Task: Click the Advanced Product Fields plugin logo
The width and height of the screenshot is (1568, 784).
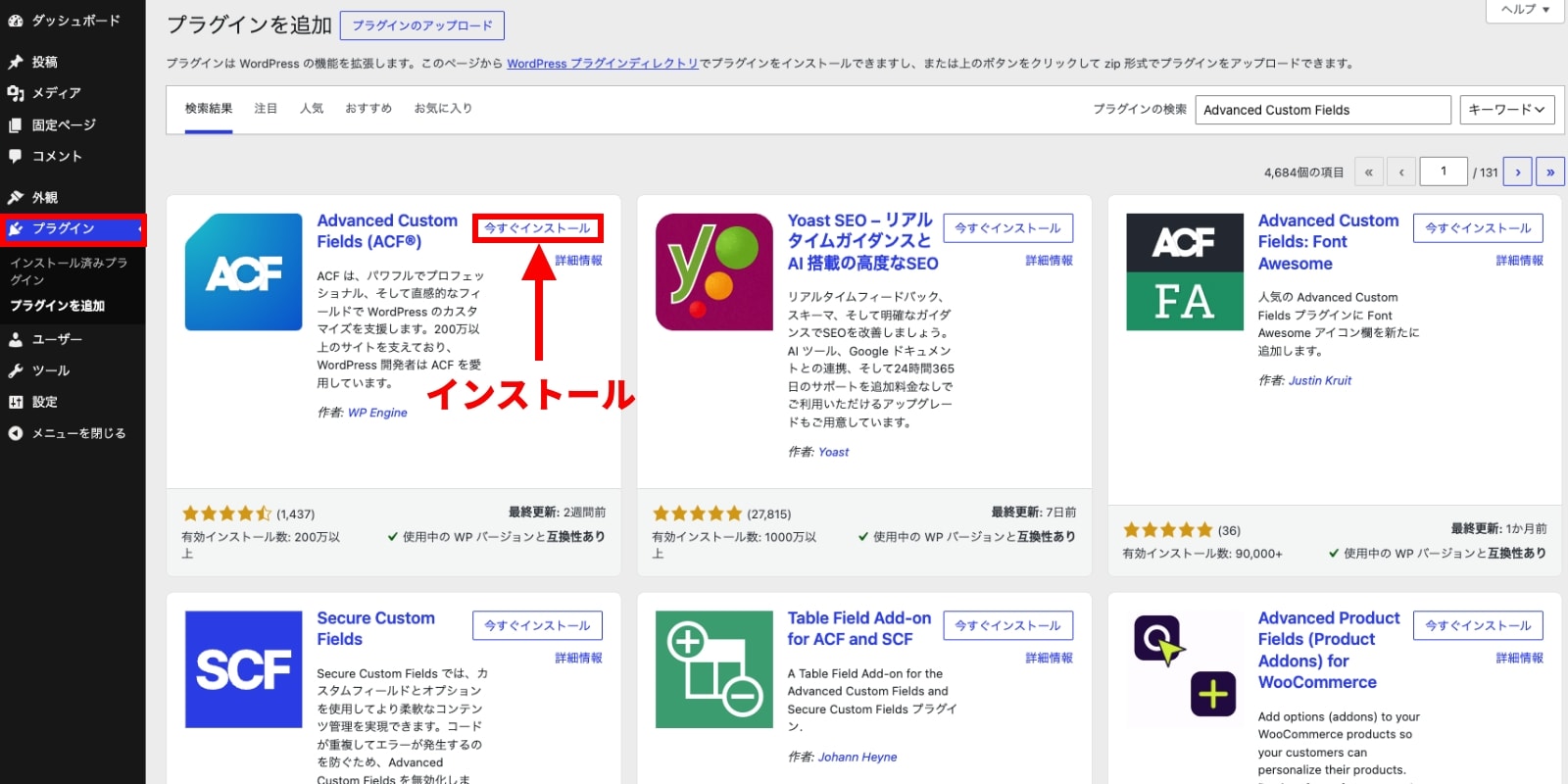Action: (x=1185, y=669)
